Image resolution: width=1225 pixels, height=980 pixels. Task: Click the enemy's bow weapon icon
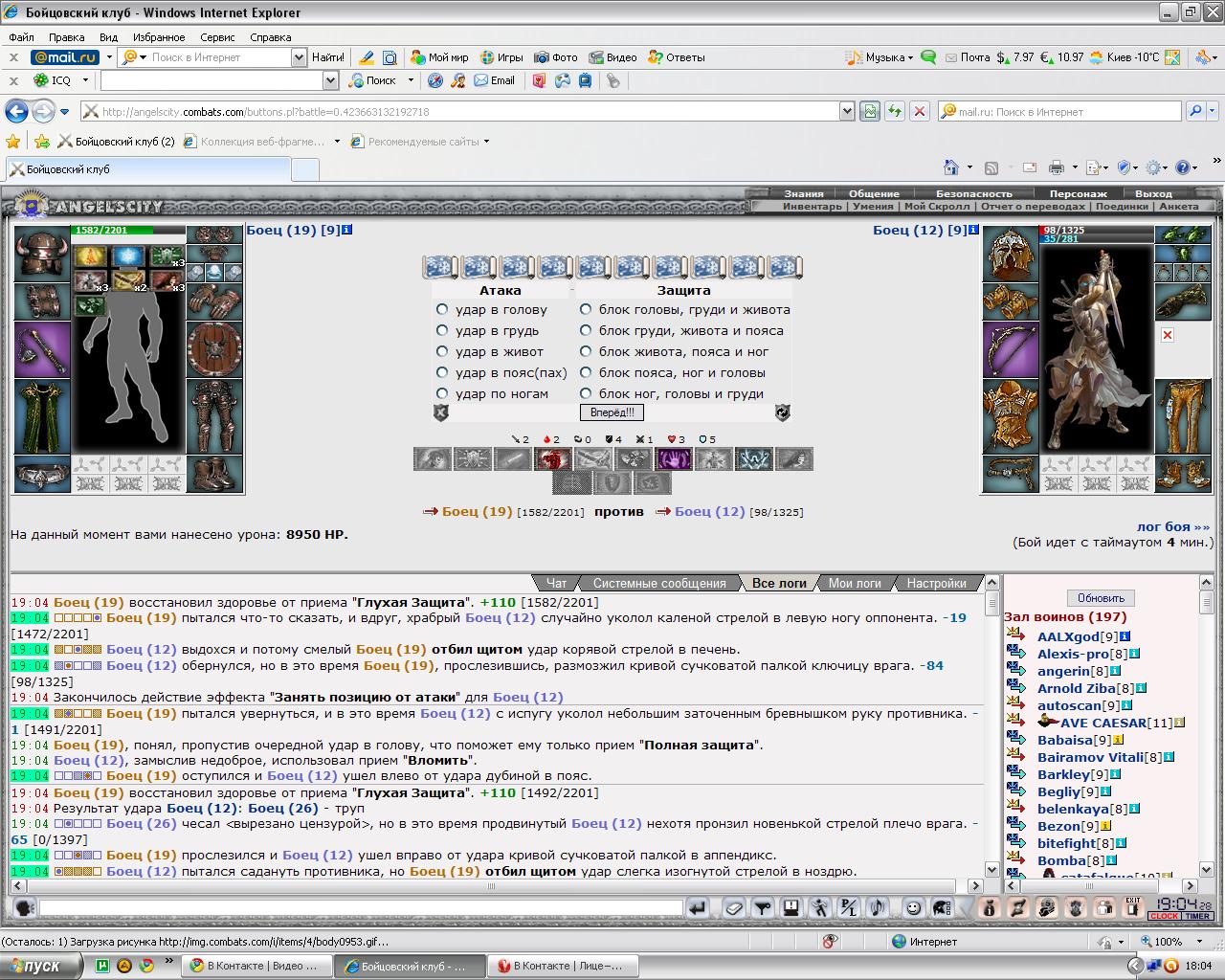pos(1011,349)
